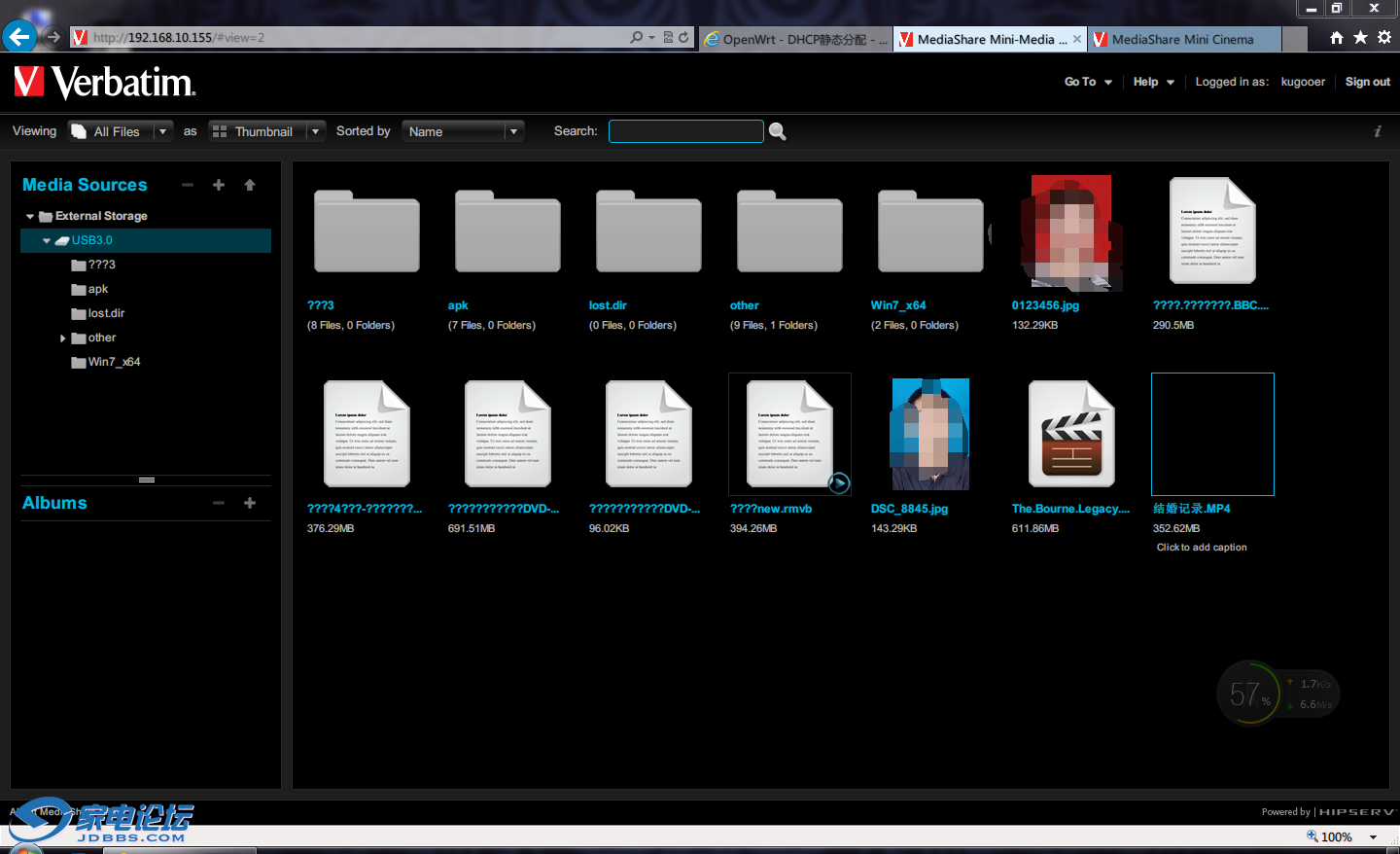Image resolution: width=1400 pixels, height=854 pixels.
Task: Add a new album with plus icon
Action: tap(250, 503)
